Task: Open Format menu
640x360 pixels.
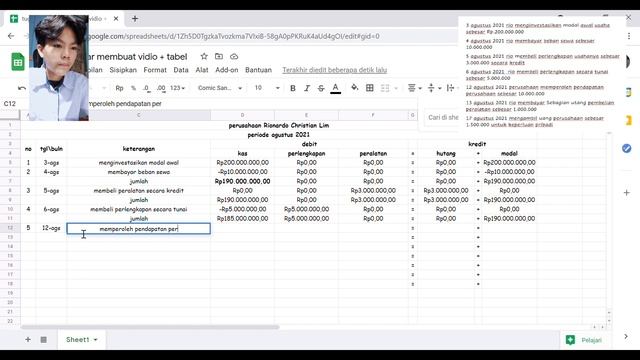Action: [x=155, y=70]
